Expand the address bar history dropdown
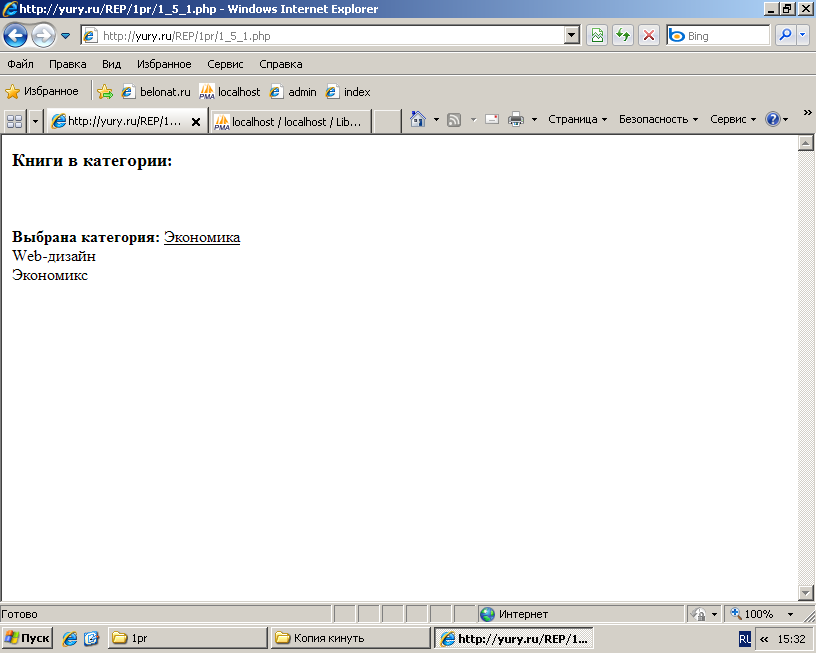The image size is (816, 653). click(572, 36)
